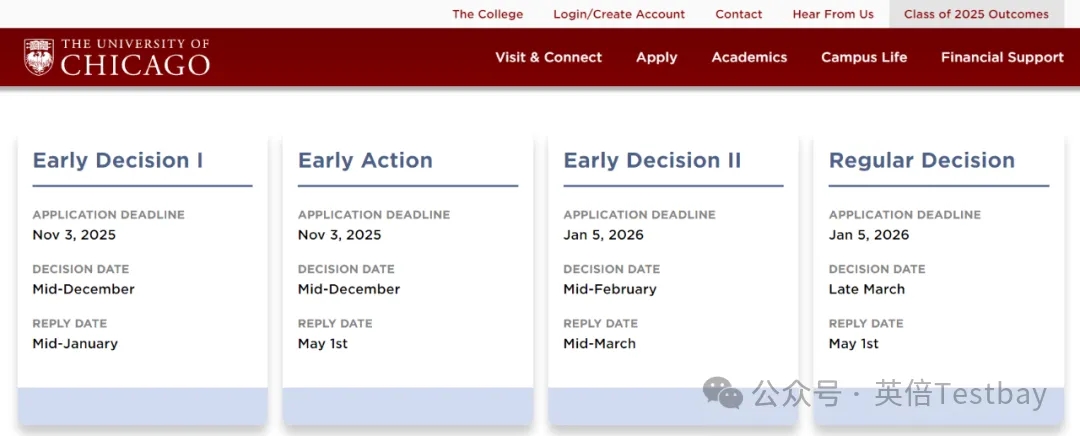The image size is (1080, 436).
Task: Open the Visit & Connect menu
Action: (548, 57)
